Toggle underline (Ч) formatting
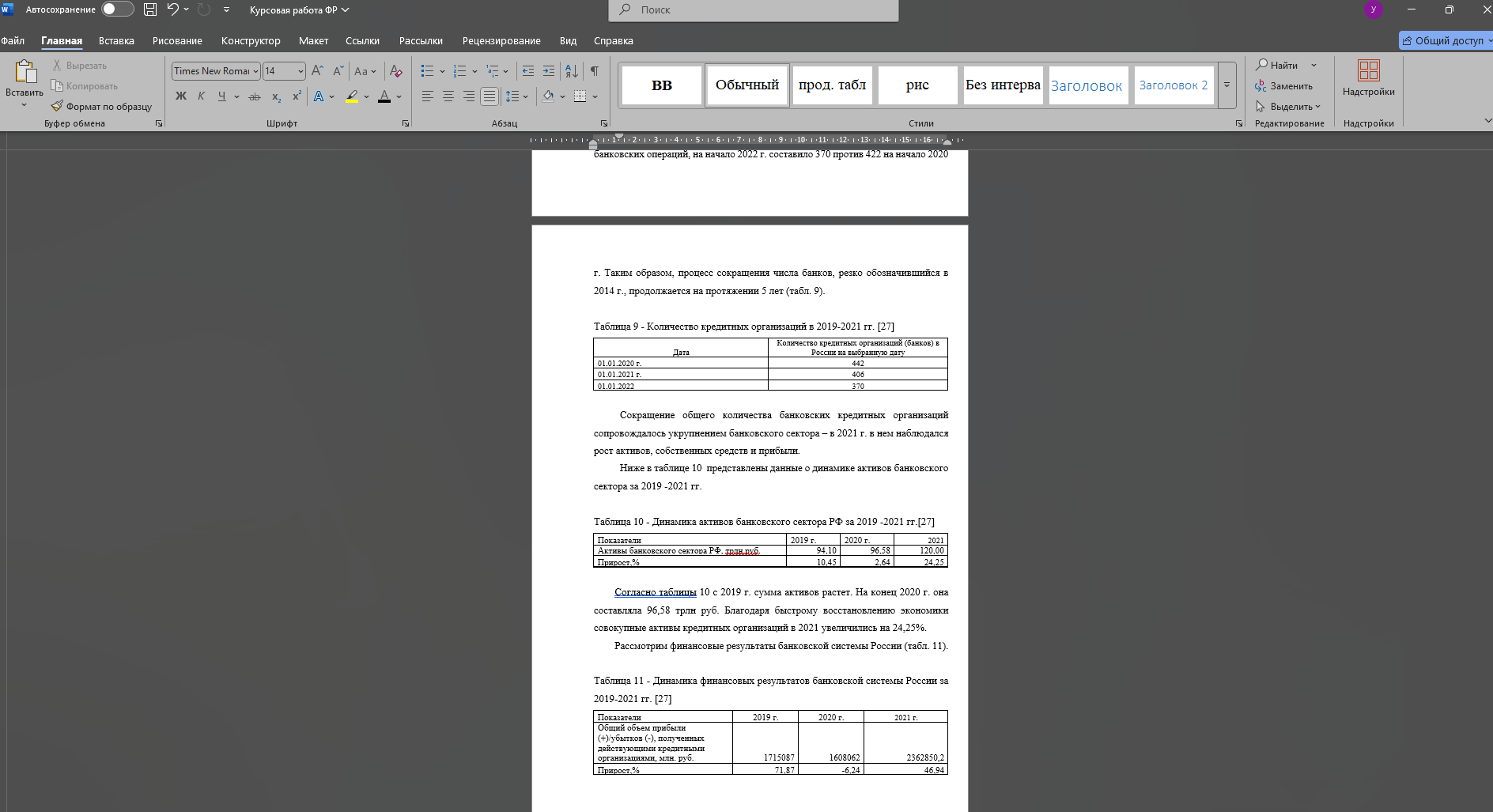Image resolution: width=1493 pixels, height=812 pixels. [221, 96]
